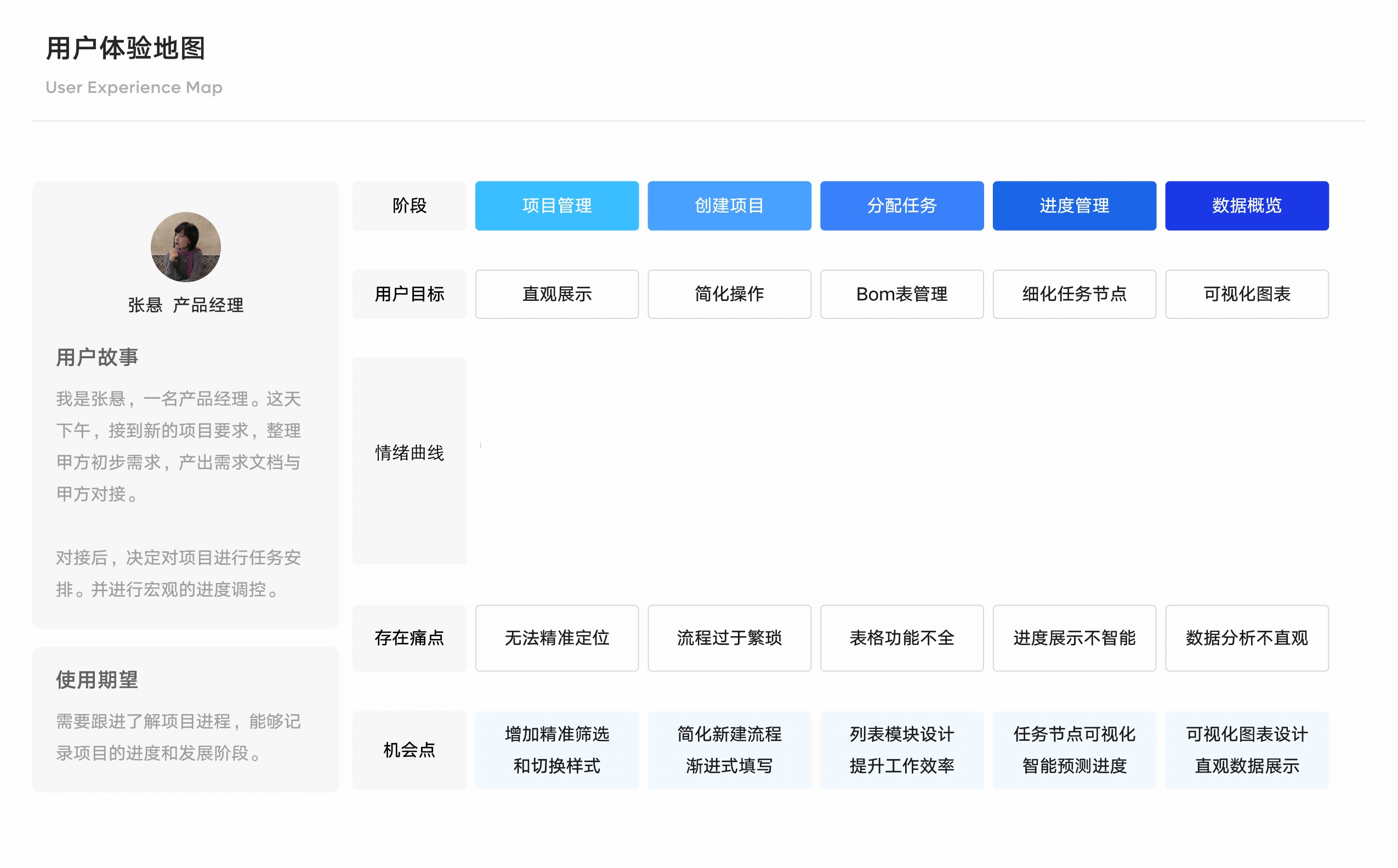Screen dimensions: 1398x868
Task: Click the Bom表管理 goal box
Action: [901, 294]
